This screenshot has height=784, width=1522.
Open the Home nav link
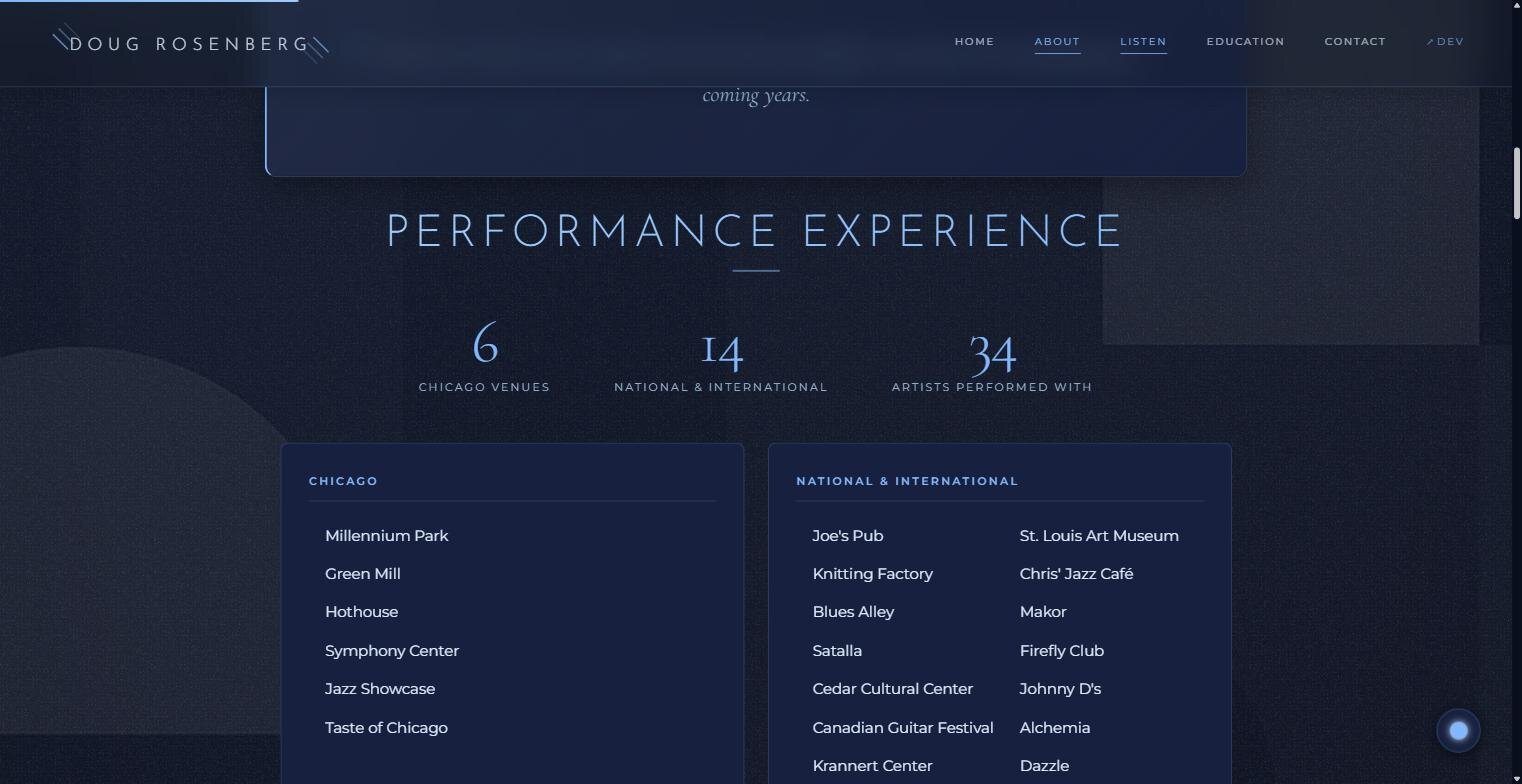point(974,42)
